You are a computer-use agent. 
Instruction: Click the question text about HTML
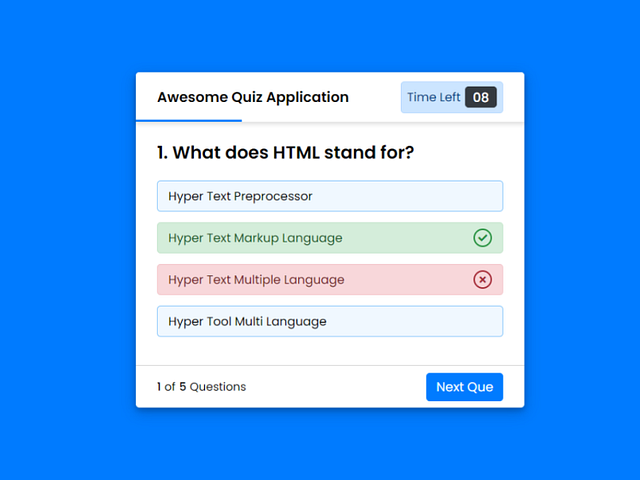[x=286, y=153]
